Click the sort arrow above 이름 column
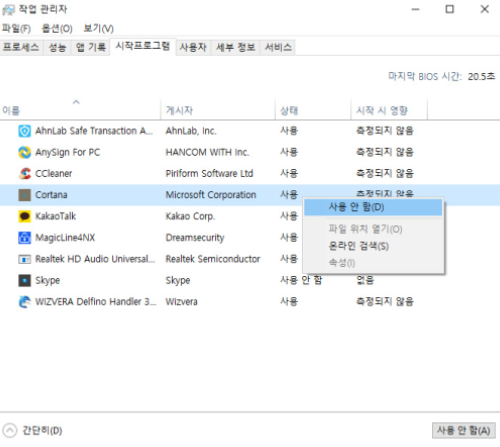The image size is (500, 447). (x=76, y=102)
